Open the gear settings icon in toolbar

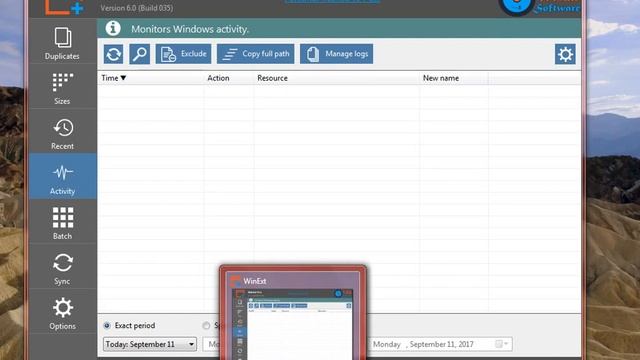click(565, 54)
